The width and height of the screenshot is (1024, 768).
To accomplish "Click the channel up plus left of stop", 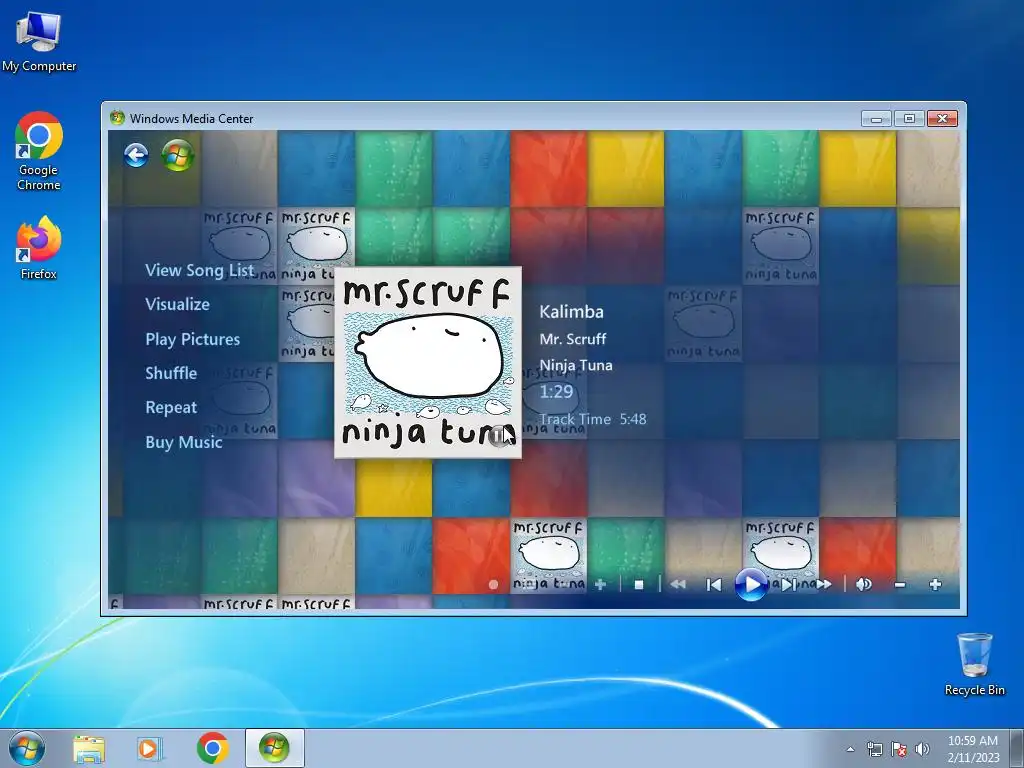I will [x=600, y=584].
